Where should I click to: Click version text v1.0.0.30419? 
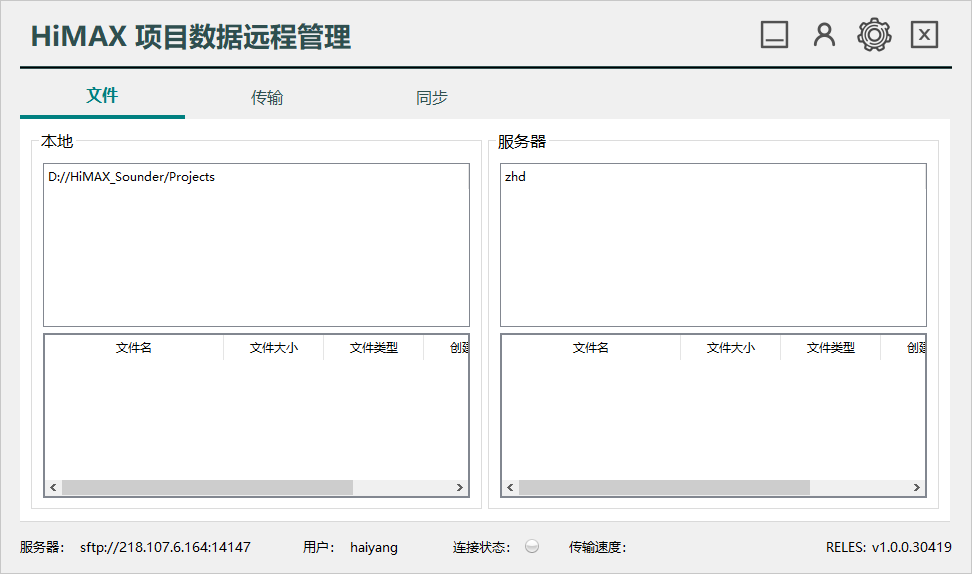coord(911,547)
